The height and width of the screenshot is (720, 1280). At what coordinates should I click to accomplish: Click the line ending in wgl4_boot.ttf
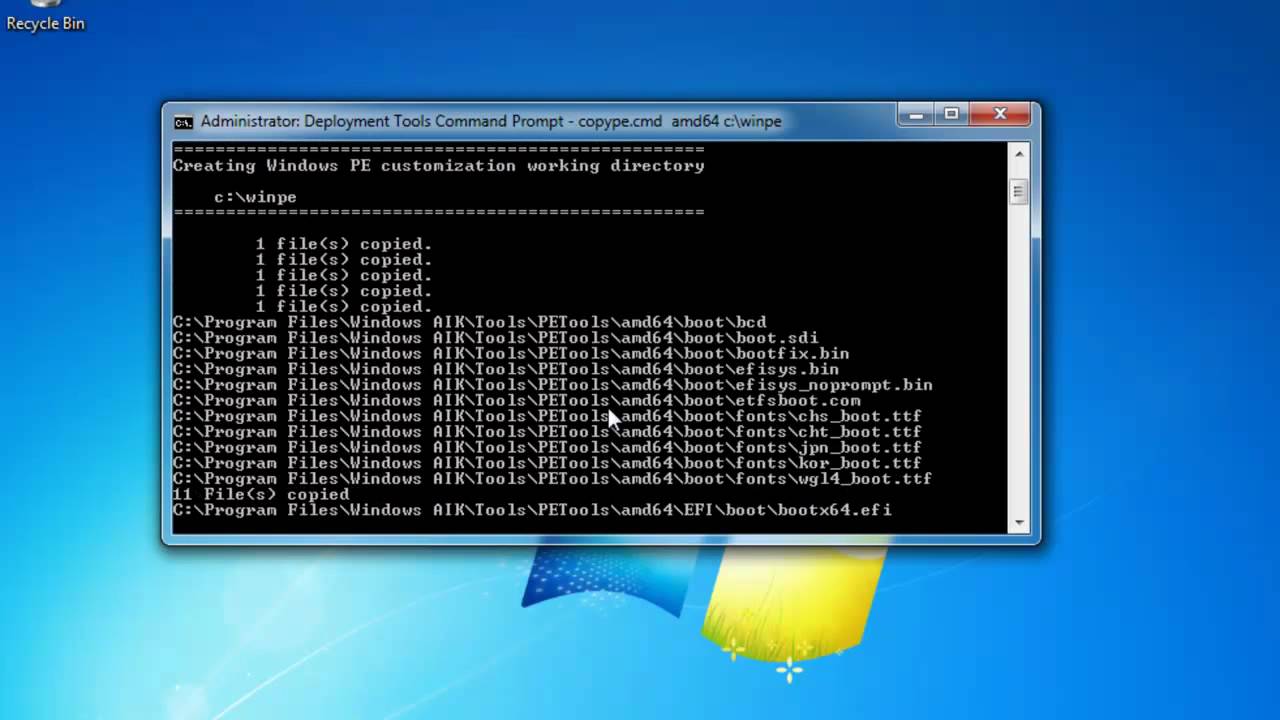(552, 479)
